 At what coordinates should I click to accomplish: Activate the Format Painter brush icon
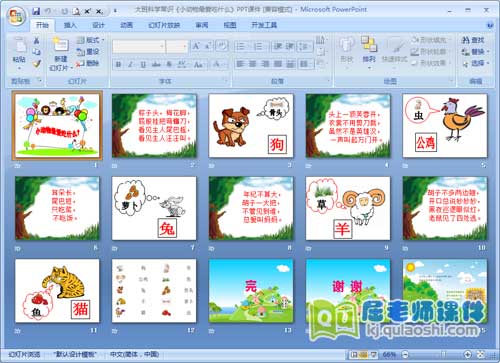36,63
